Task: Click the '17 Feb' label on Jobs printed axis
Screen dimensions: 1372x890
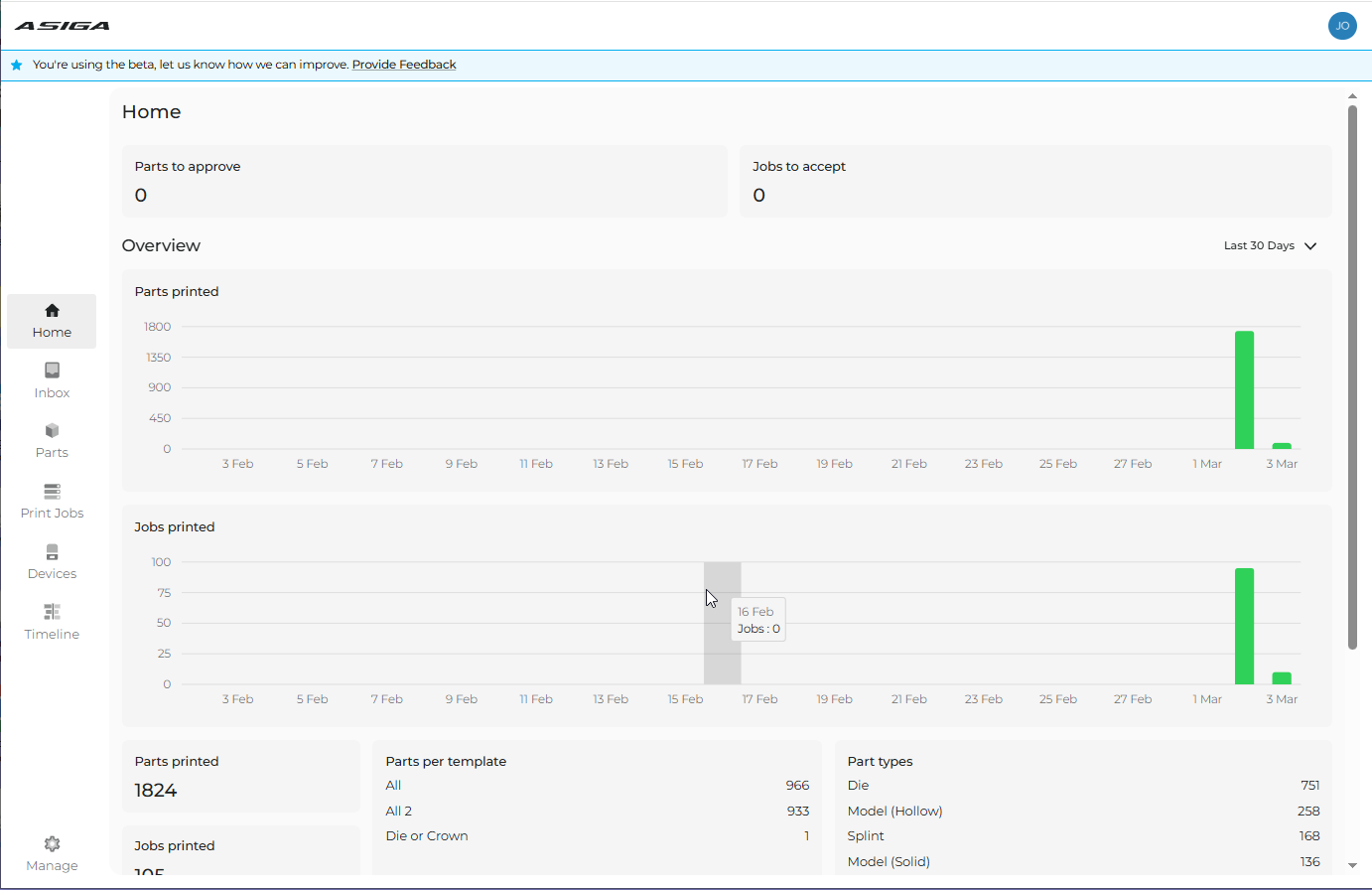Action: (759, 699)
